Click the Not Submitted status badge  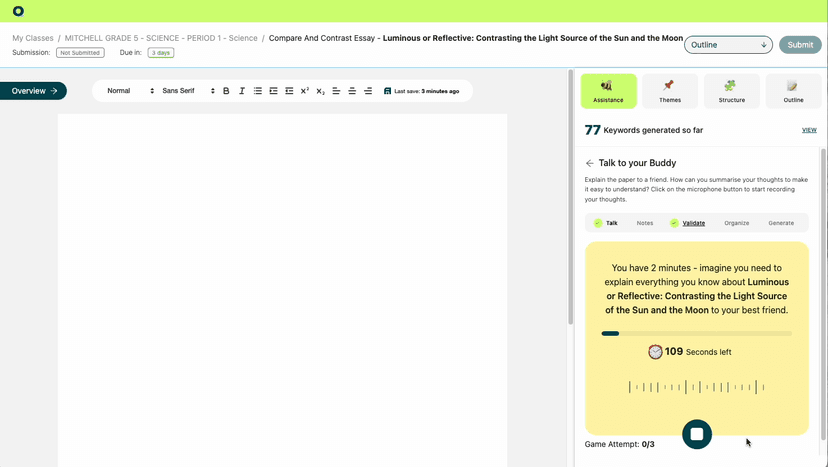[80, 53]
